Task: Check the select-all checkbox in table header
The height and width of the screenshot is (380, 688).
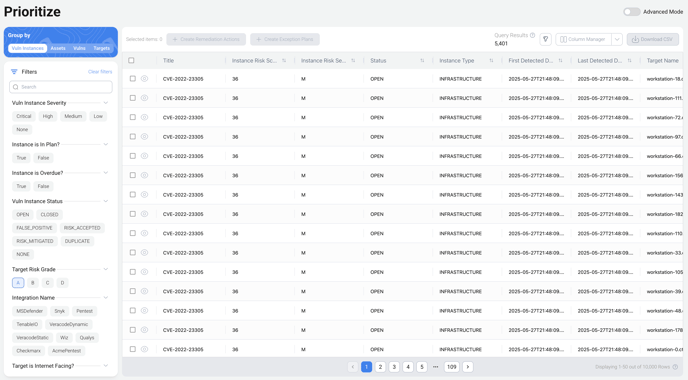Action: pyautogui.click(x=131, y=61)
